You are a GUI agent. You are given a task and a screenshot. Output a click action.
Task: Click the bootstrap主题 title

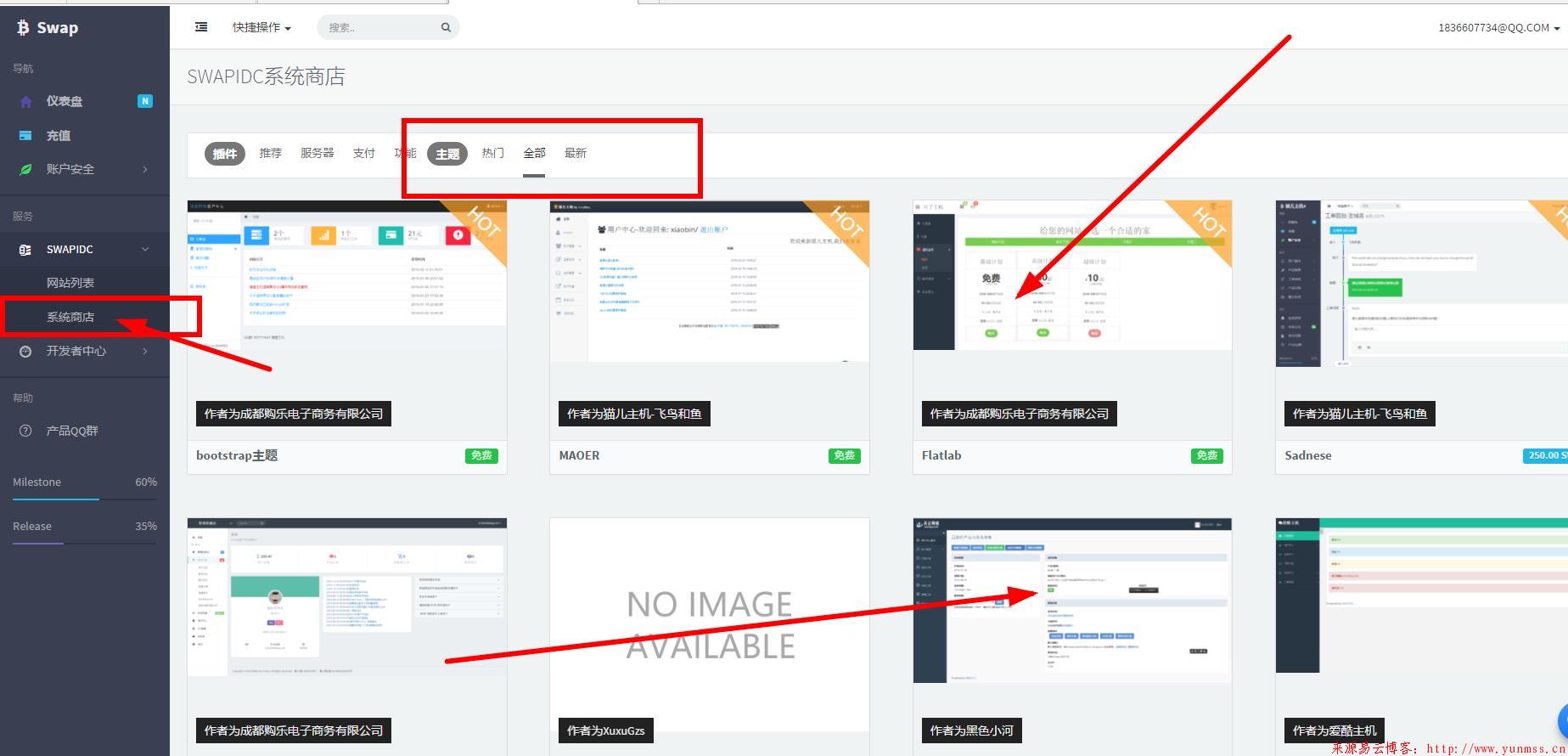tap(237, 455)
